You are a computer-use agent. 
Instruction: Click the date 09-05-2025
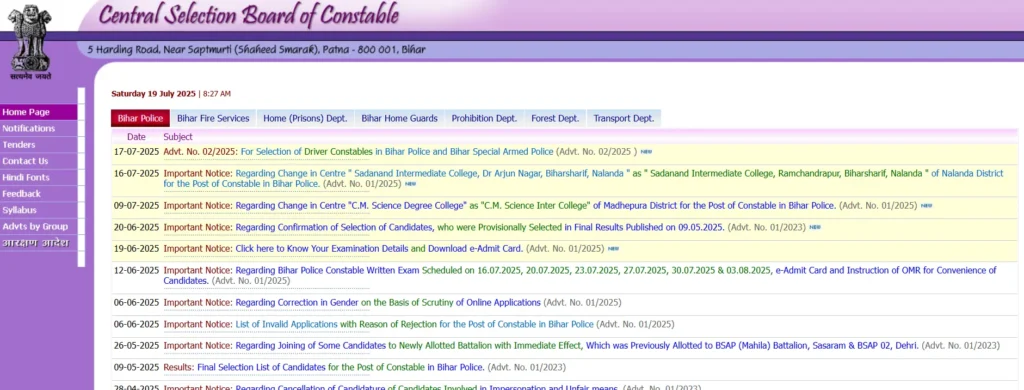pos(136,367)
